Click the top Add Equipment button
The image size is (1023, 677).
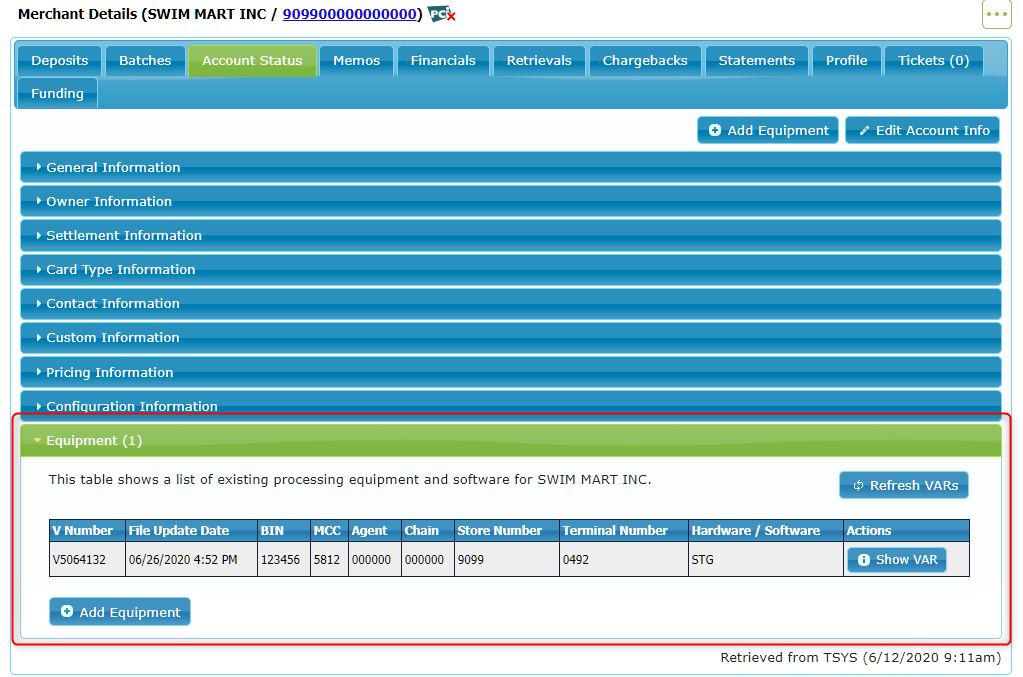point(768,130)
